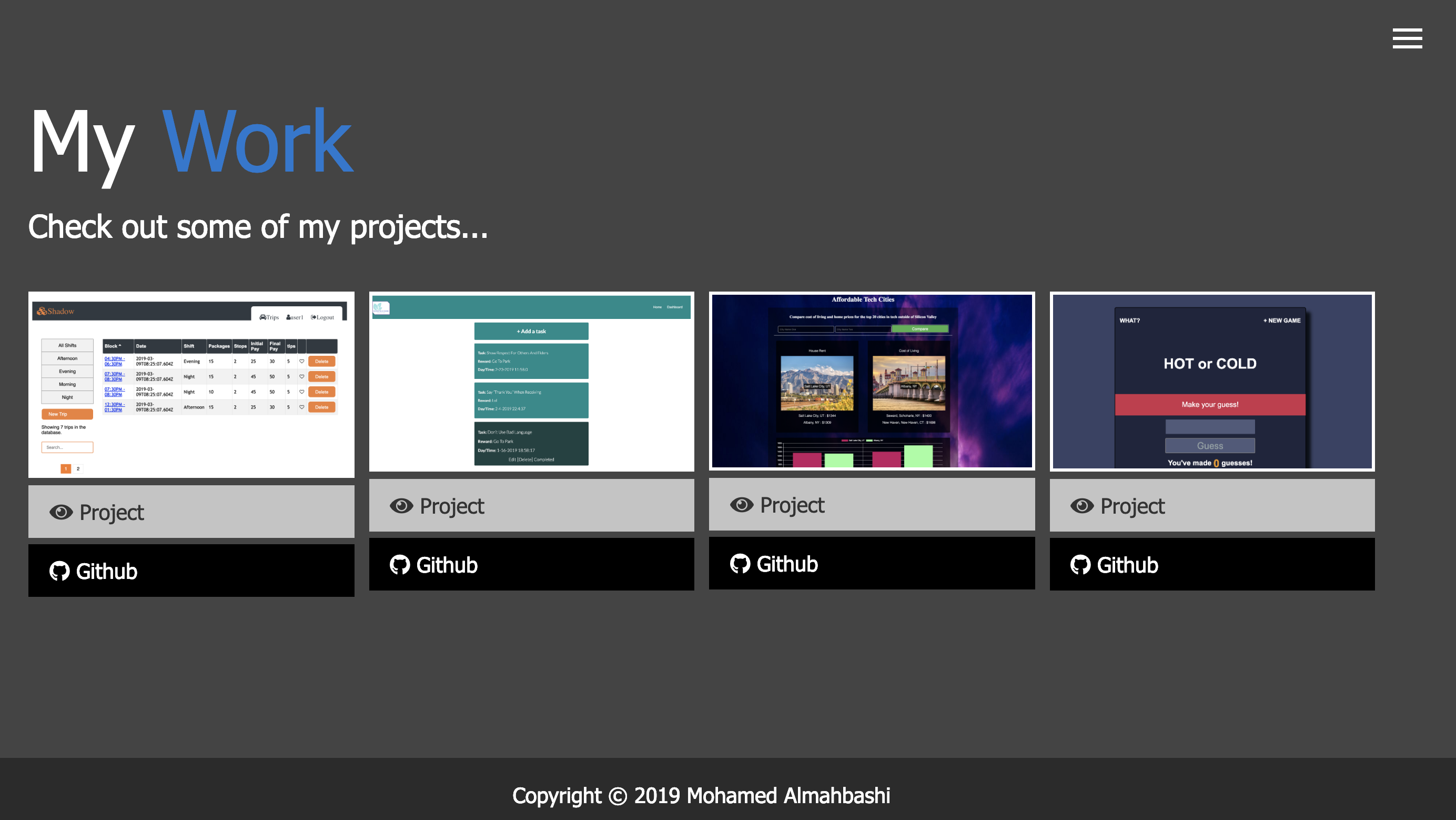The height and width of the screenshot is (820, 1456).
Task: View Project button for Hot or Cold
Action: click(x=1212, y=506)
